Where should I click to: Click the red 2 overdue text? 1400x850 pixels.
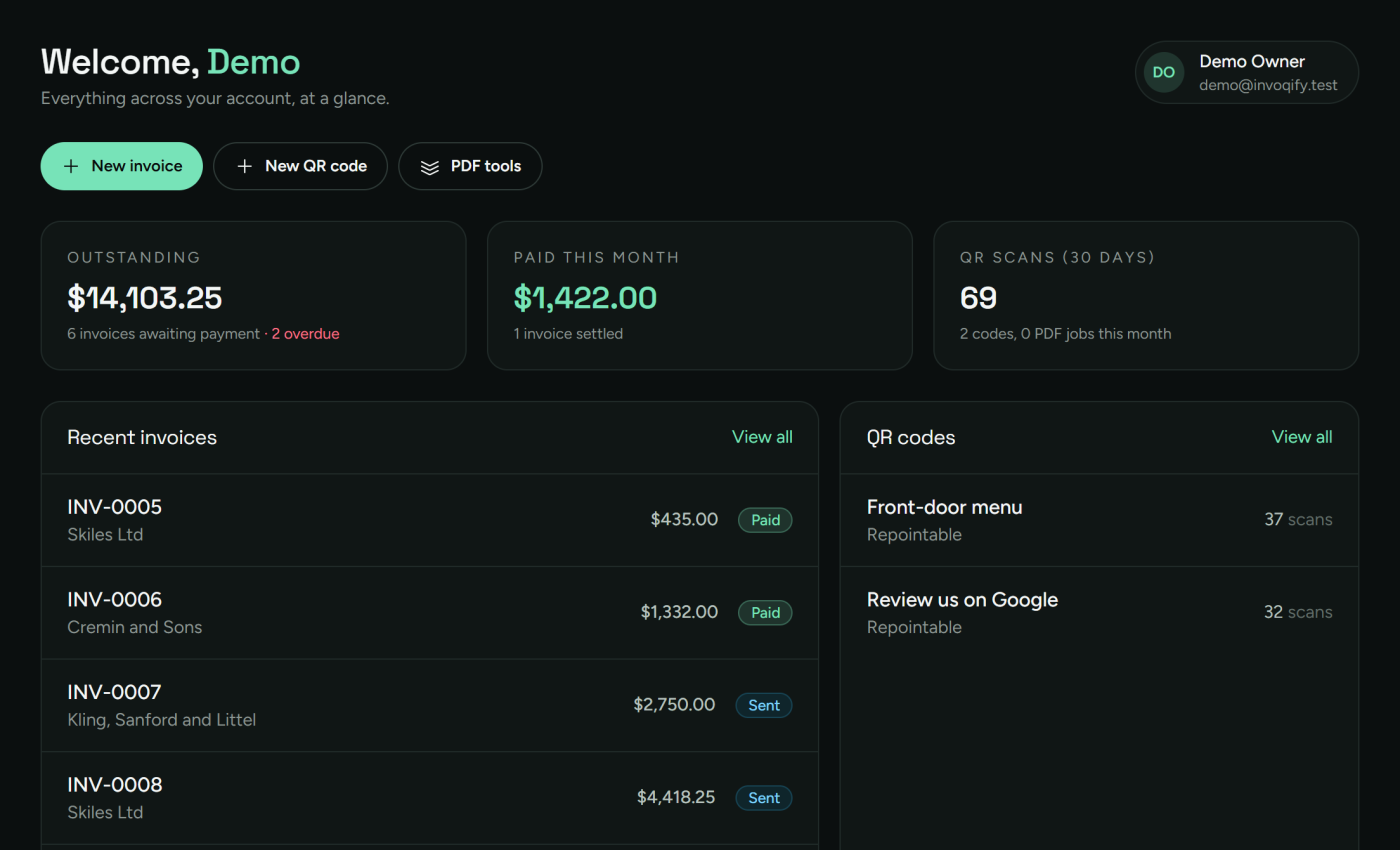point(305,334)
